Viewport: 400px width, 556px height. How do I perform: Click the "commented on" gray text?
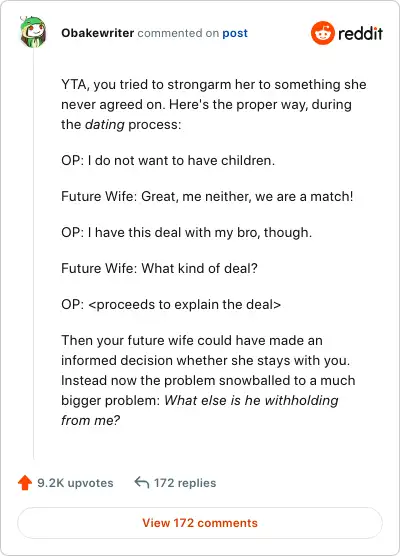click(x=178, y=33)
